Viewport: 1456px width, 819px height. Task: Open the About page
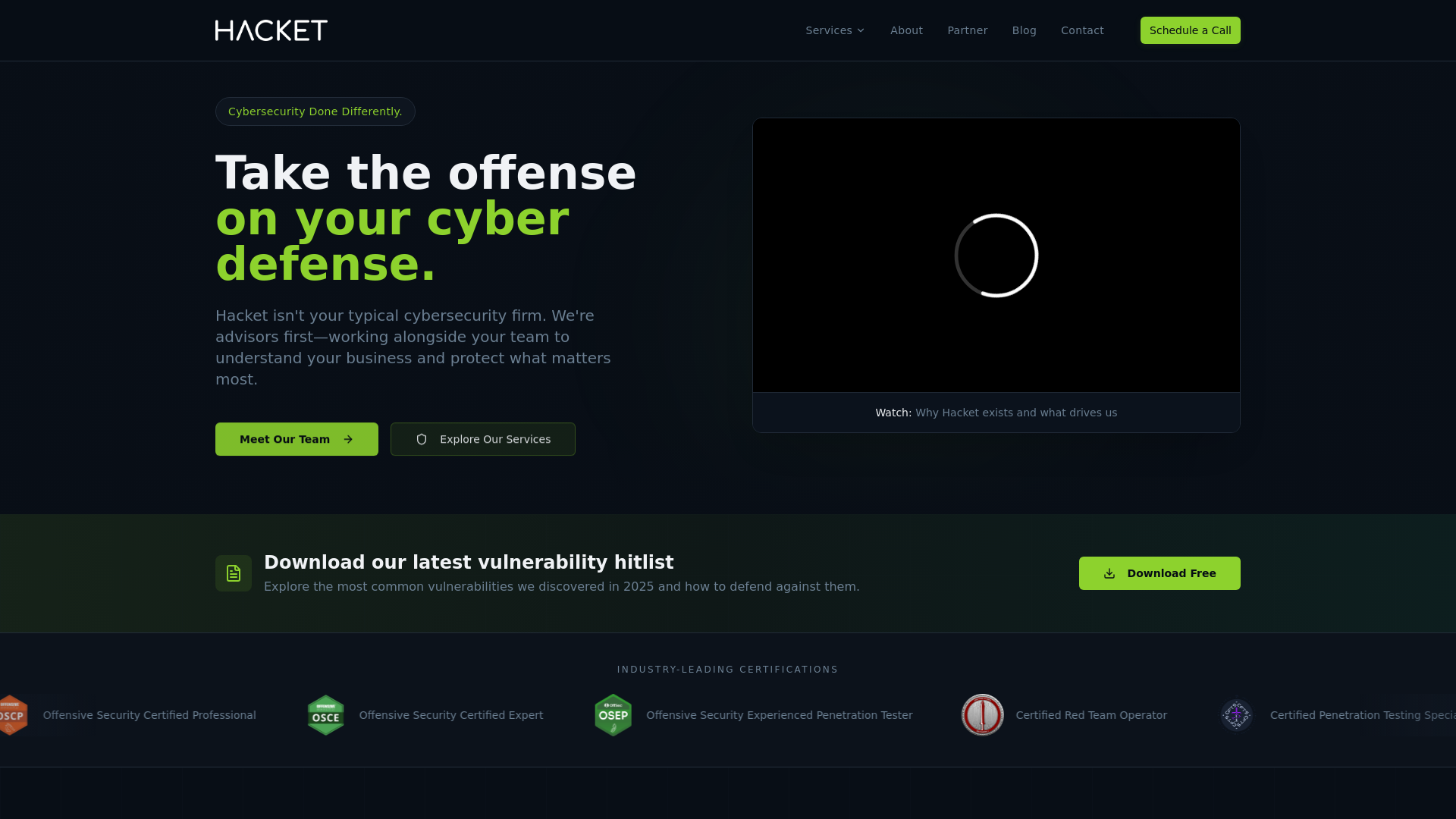click(906, 30)
